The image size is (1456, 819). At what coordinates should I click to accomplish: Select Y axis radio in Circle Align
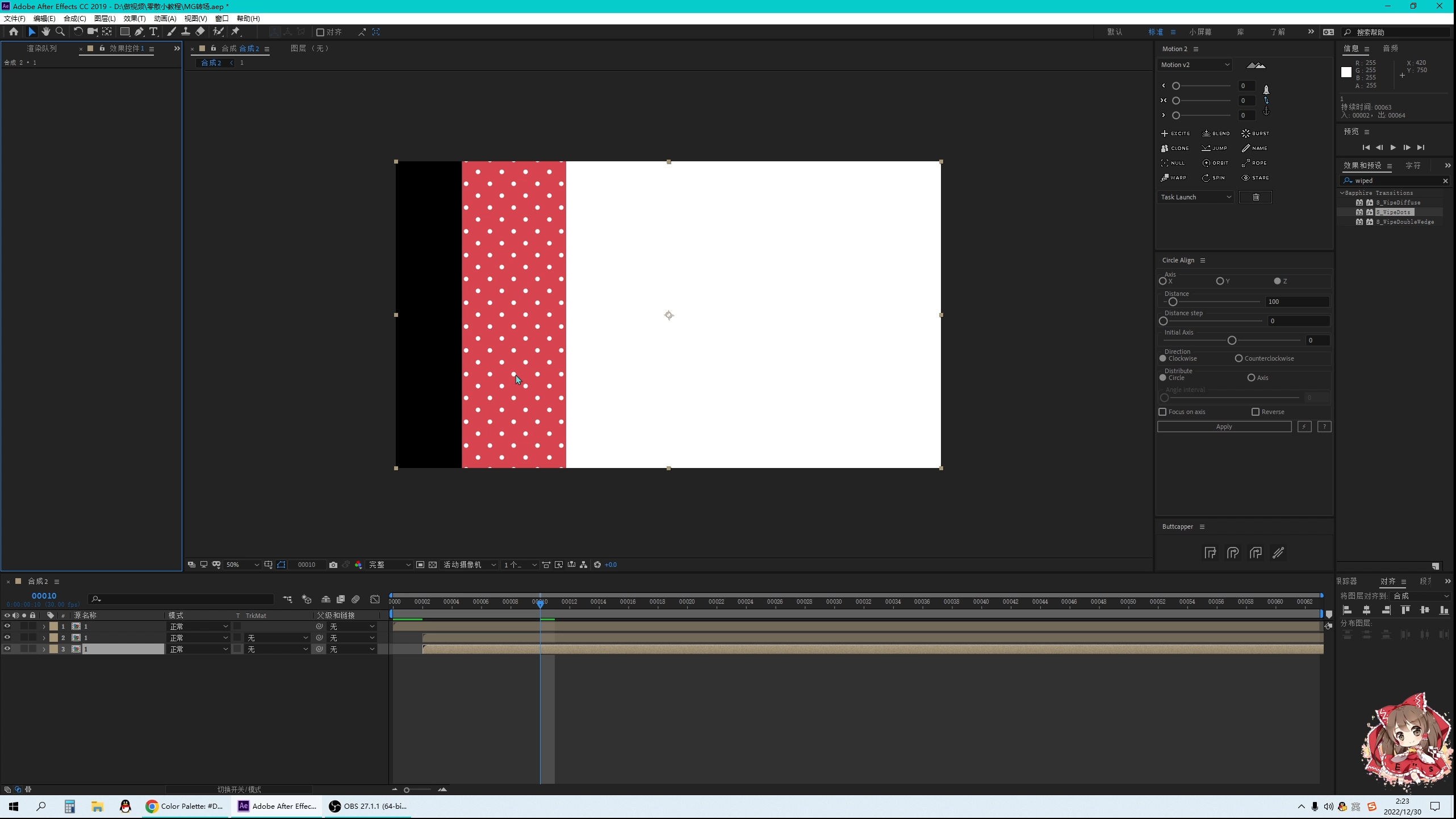(x=1220, y=281)
